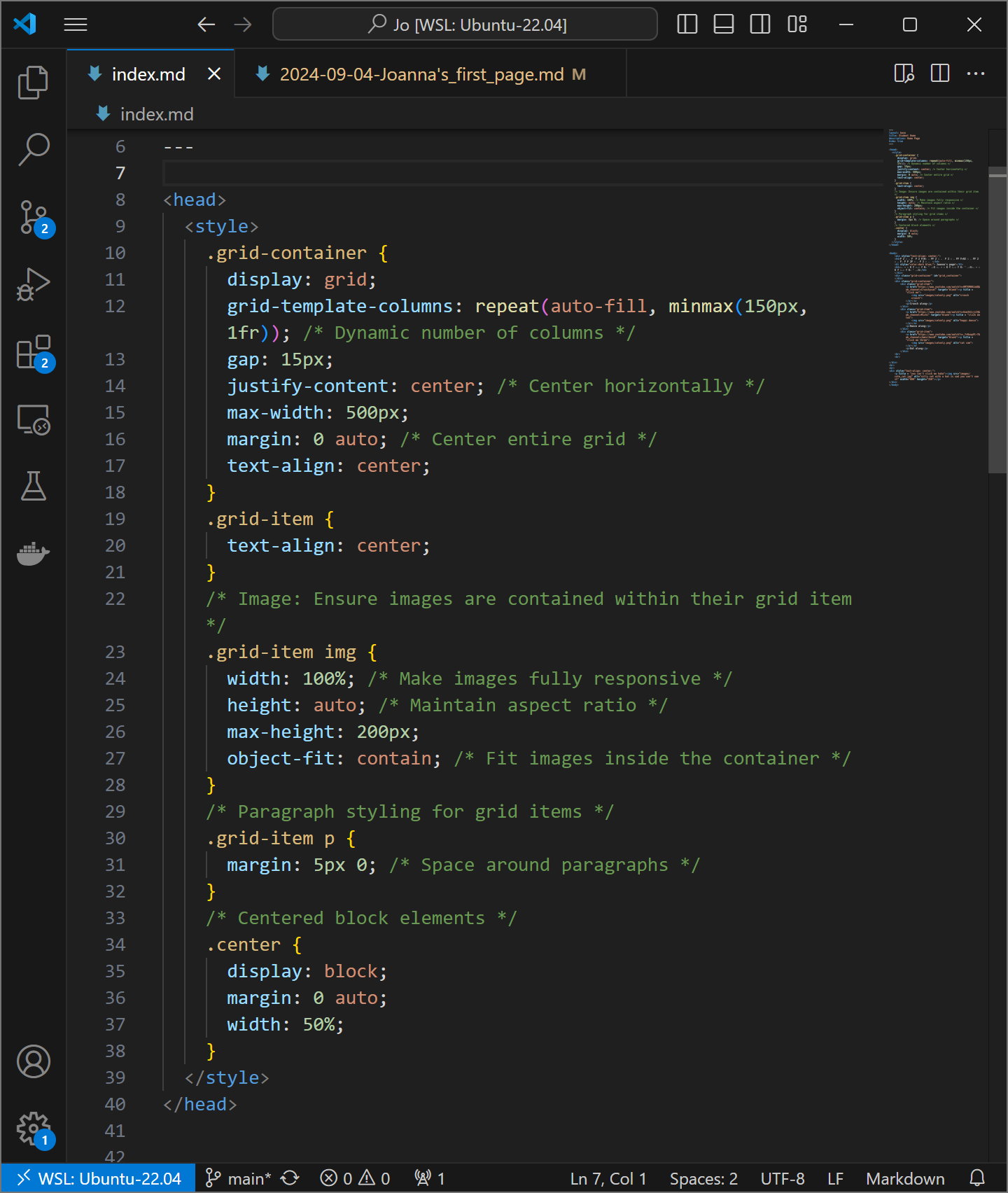Viewport: 1008px width, 1193px height.
Task: Split the editor right
Action: coord(940,74)
